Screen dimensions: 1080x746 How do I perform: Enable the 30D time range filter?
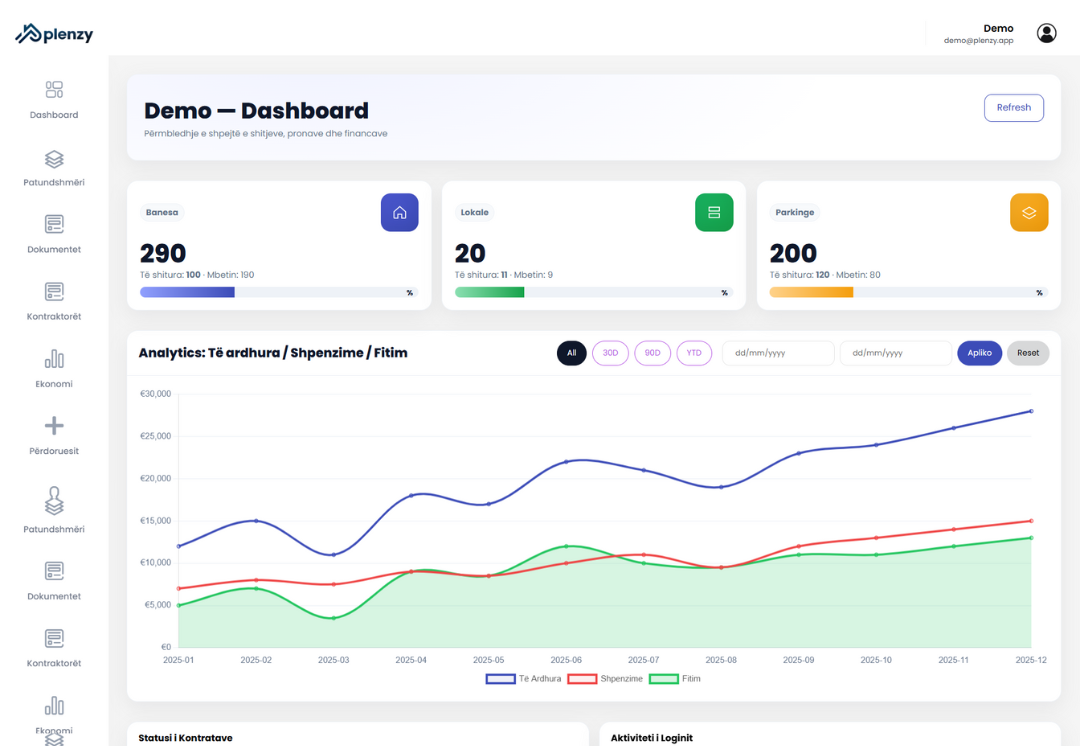click(x=610, y=353)
